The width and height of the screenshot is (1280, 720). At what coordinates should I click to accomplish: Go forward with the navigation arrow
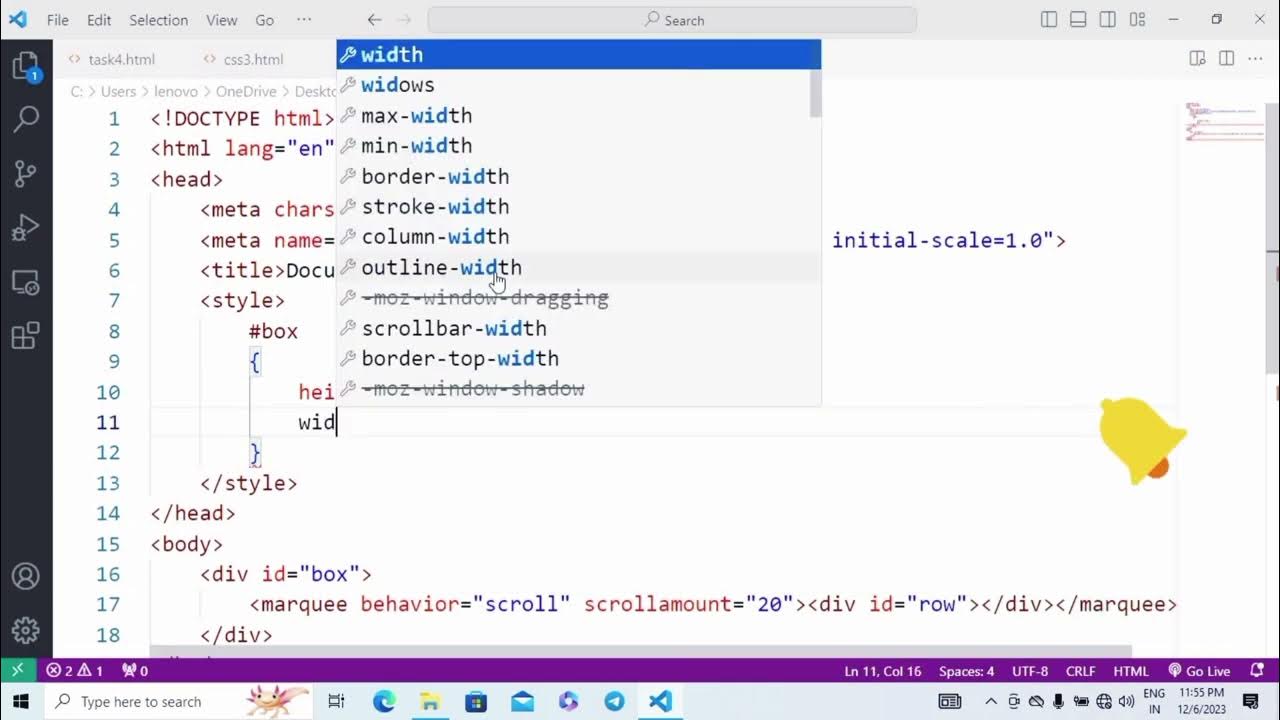pos(404,20)
